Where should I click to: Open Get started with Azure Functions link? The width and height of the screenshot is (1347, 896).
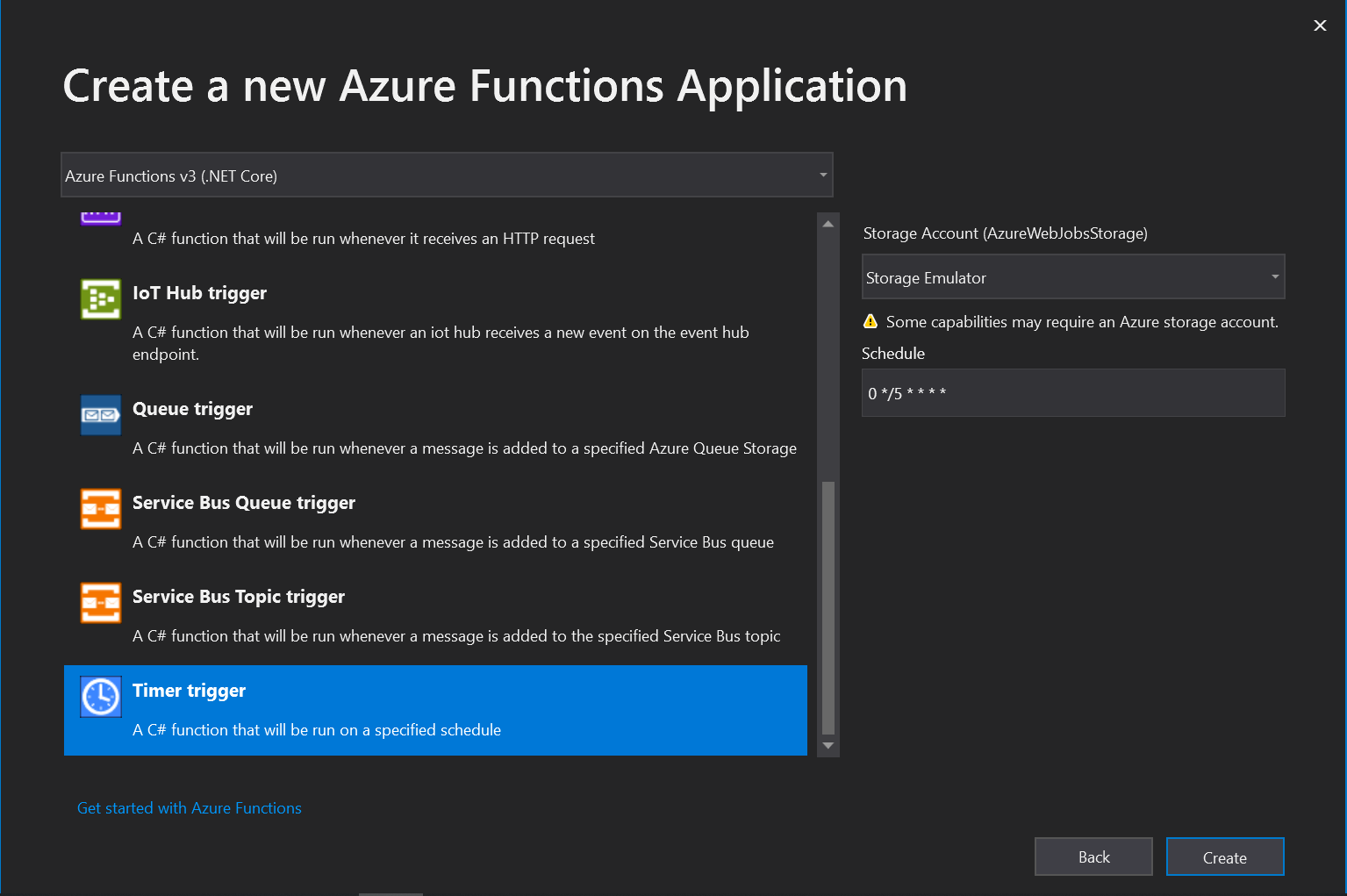pyautogui.click(x=190, y=808)
